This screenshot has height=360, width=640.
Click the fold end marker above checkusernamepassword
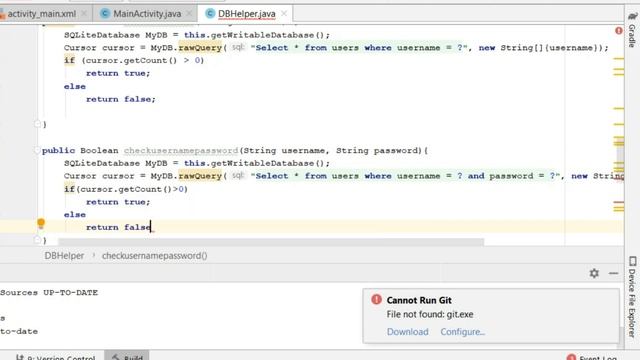tap(37, 124)
